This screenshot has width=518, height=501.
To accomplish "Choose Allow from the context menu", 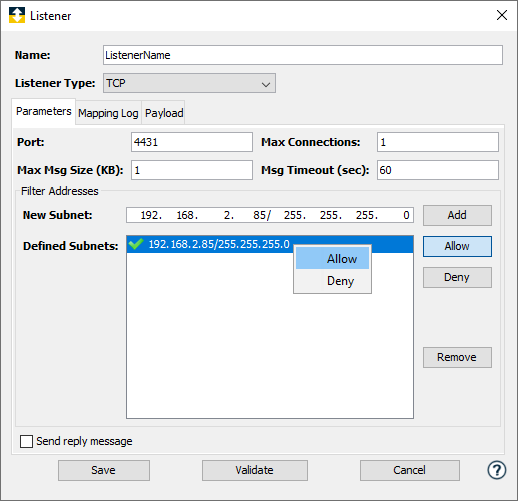I will tap(332, 259).
